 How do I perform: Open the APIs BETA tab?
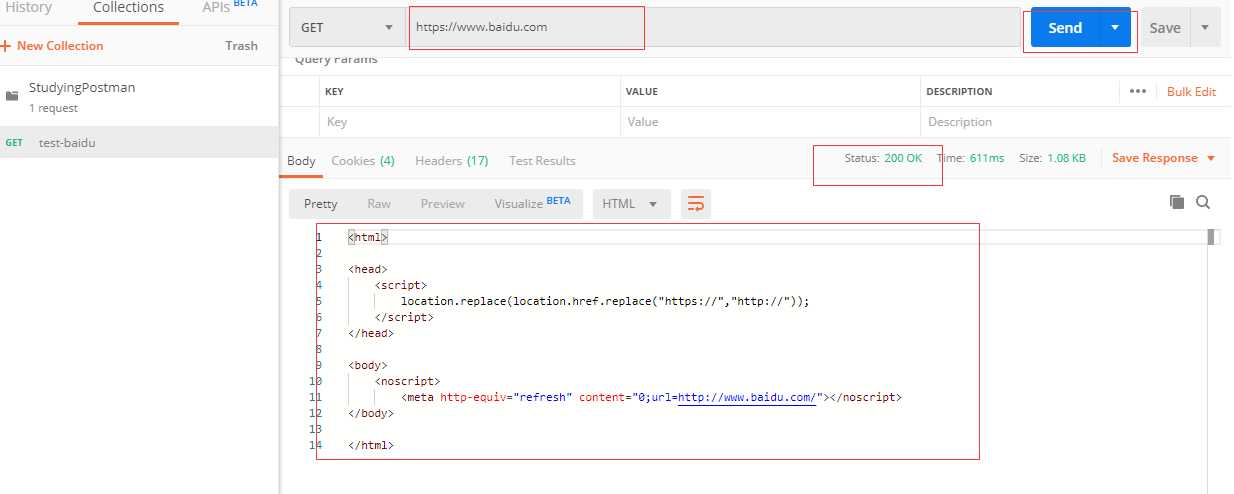point(229,7)
